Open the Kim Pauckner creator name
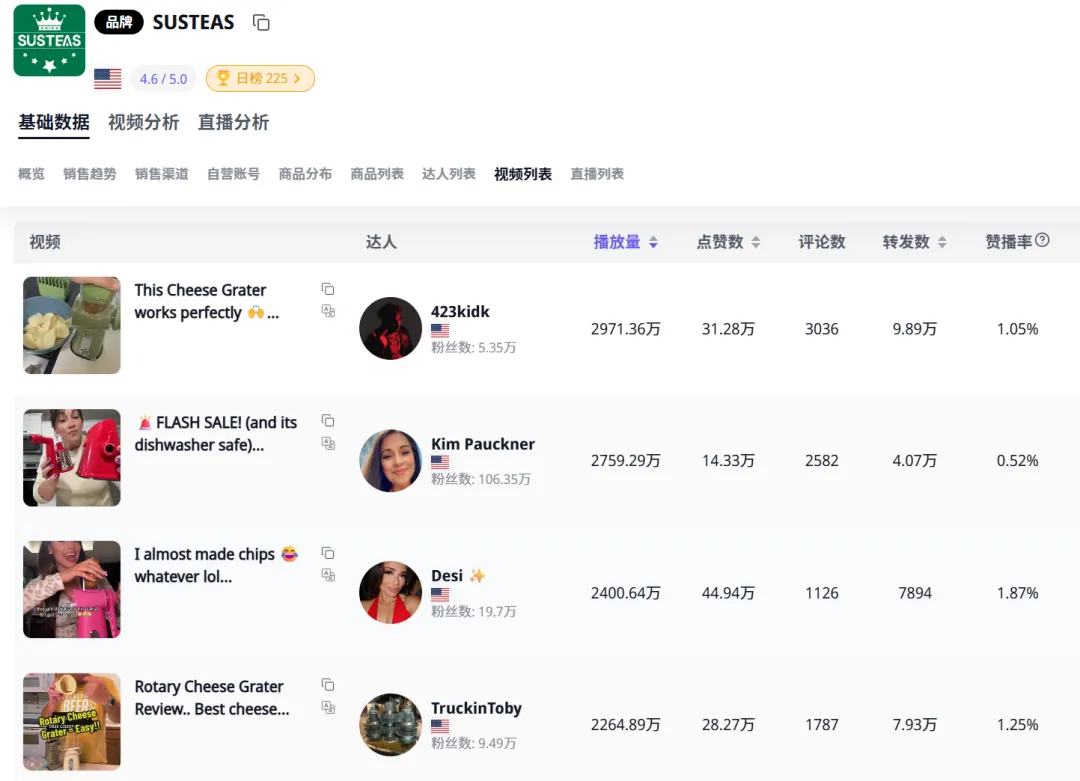The width and height of the screenshot is (1080, 781). pos(483,444)
